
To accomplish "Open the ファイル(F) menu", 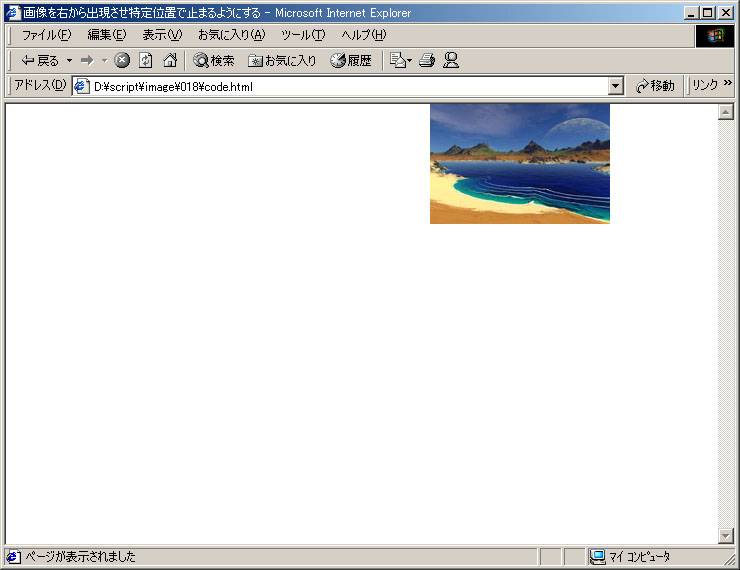I will pyautogui.click(x=46, y=35).
